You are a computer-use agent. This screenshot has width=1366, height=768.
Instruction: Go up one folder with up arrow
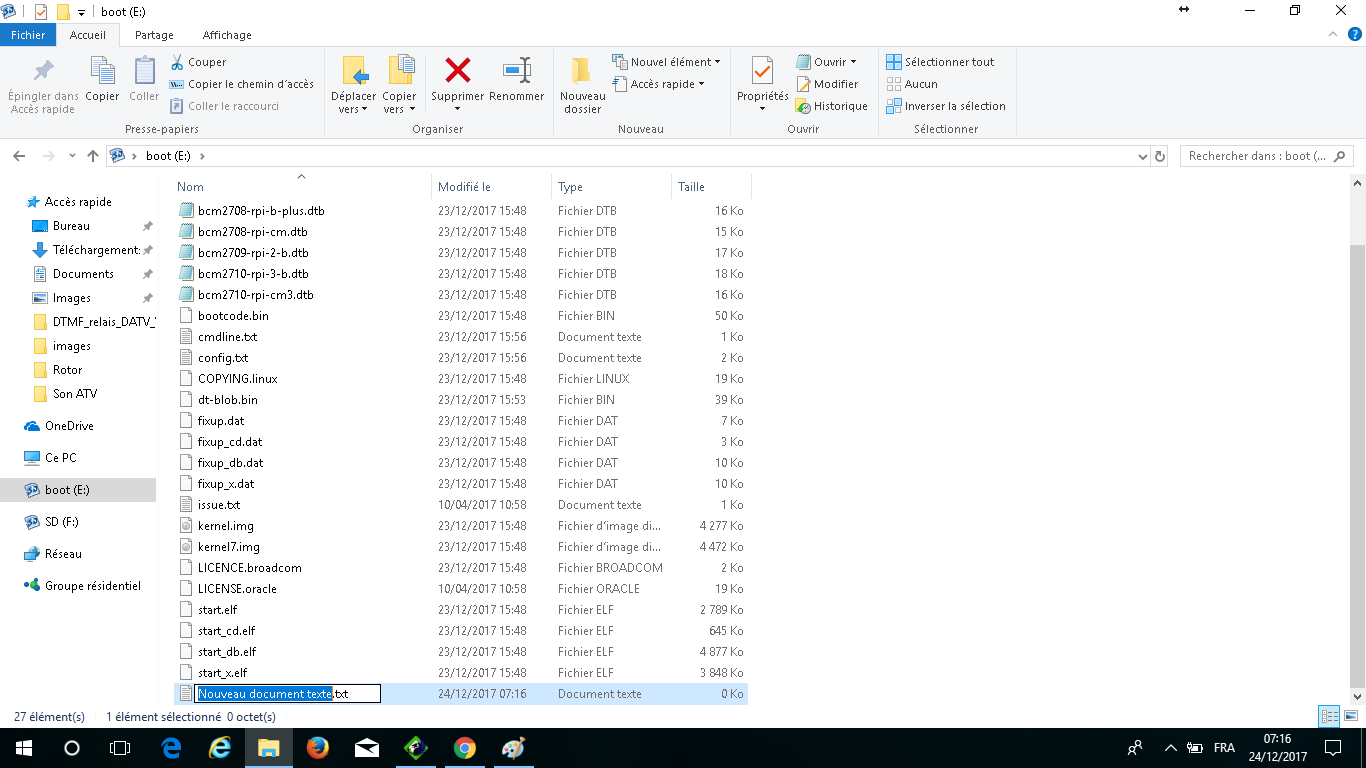[93, 156]
